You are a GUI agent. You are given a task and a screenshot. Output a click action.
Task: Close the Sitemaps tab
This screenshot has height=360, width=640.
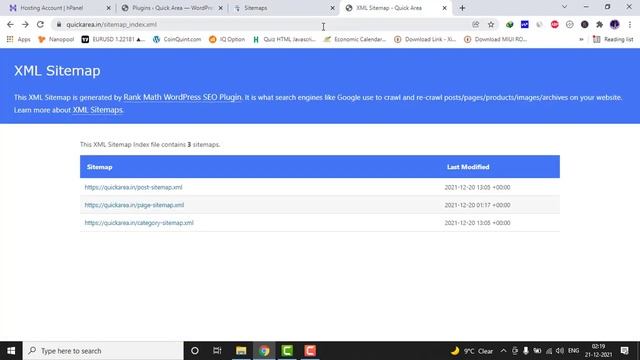pyautogui.click(x=332, y=8)
